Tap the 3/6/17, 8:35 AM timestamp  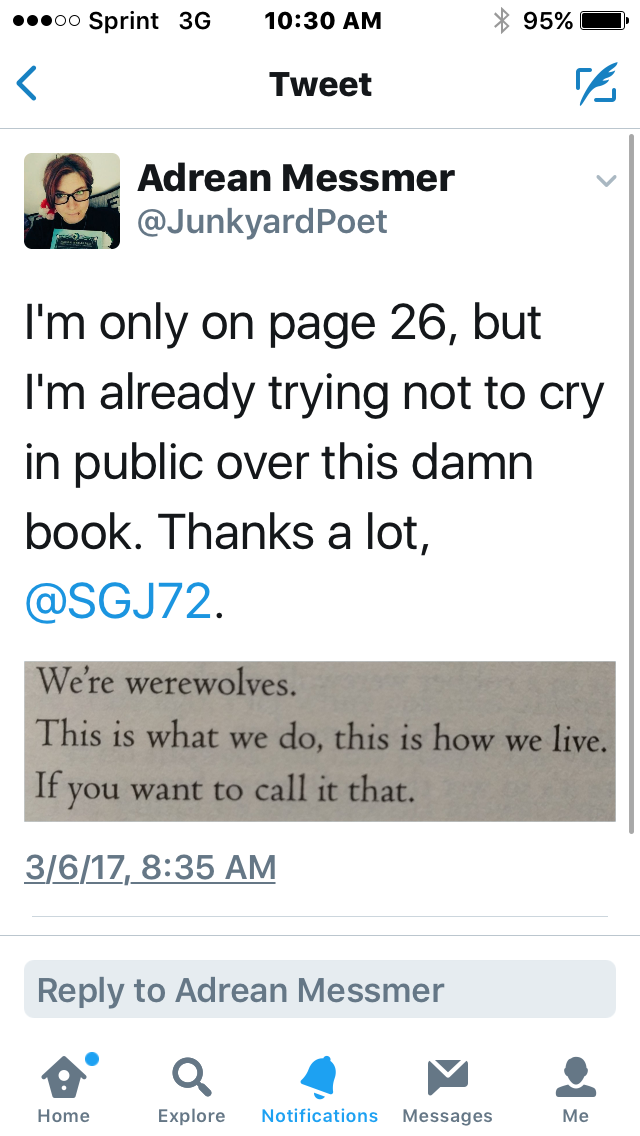pyautogui.click(x=150, y=867)
